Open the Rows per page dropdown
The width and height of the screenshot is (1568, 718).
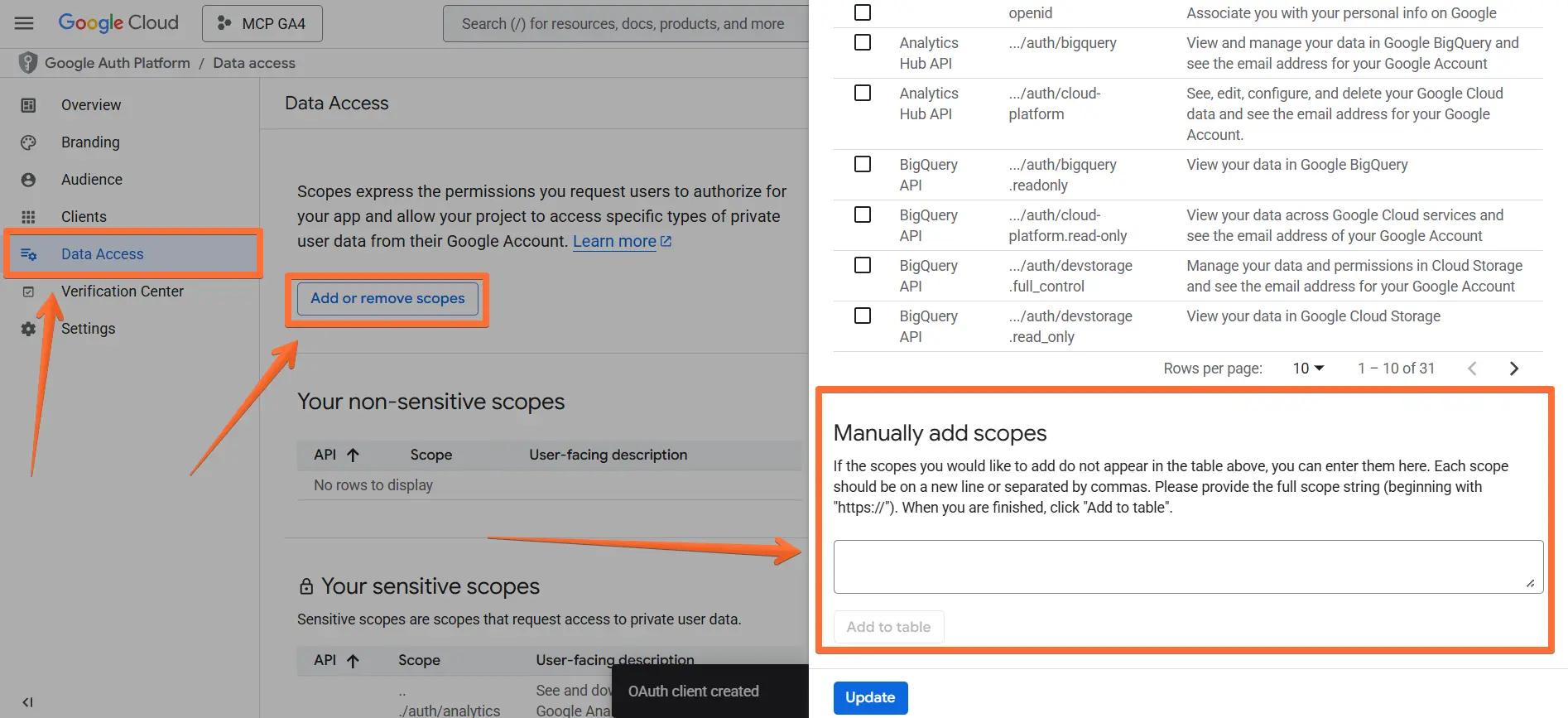(x=1307, y=368)
